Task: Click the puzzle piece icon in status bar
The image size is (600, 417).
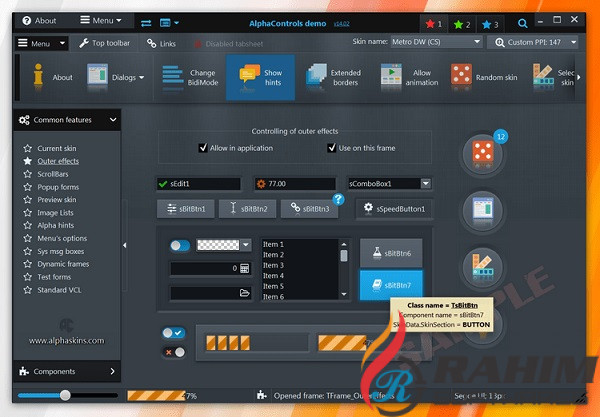Action: [262, 395]
